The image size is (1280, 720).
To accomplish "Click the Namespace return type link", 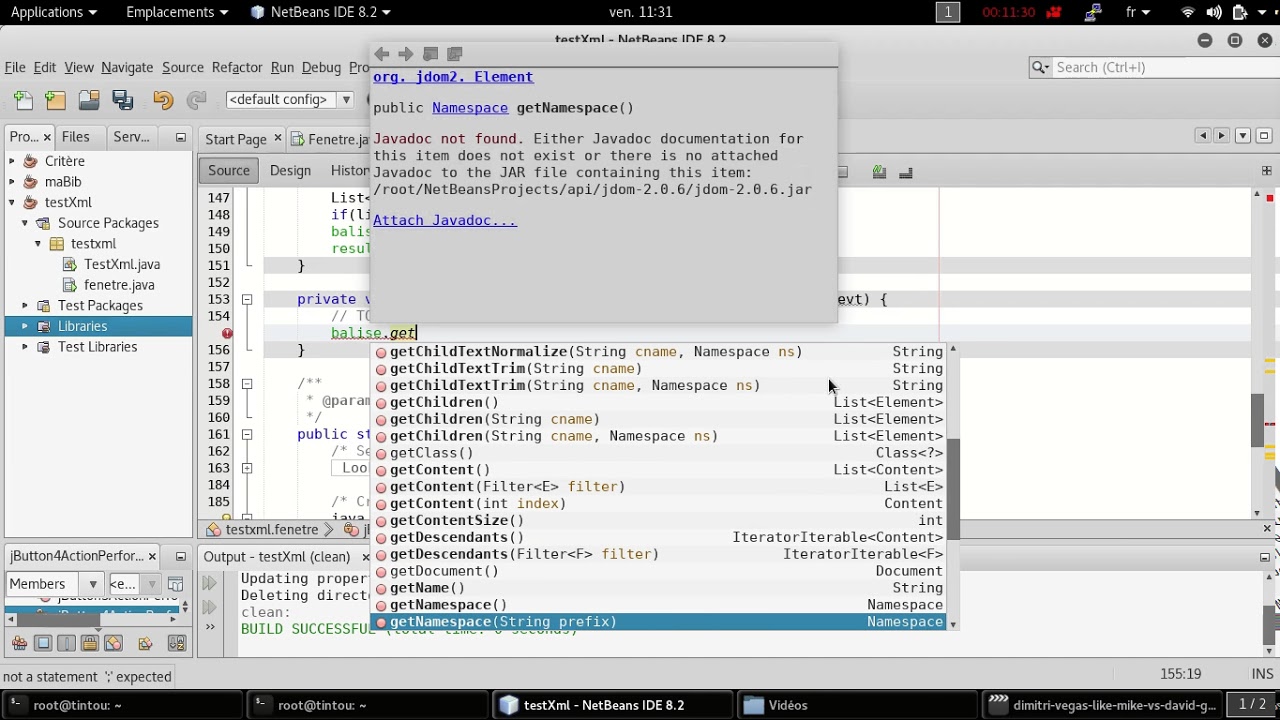I will click(x=470, y=108).
